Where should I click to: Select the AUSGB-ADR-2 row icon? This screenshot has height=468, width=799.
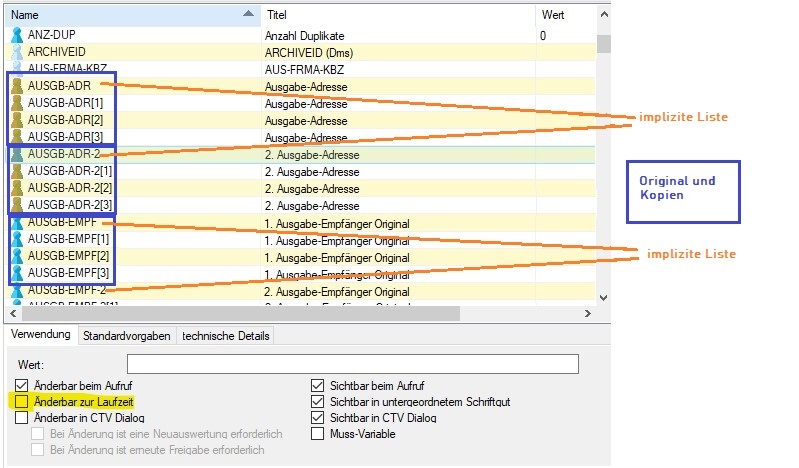[x=16, y=155]
